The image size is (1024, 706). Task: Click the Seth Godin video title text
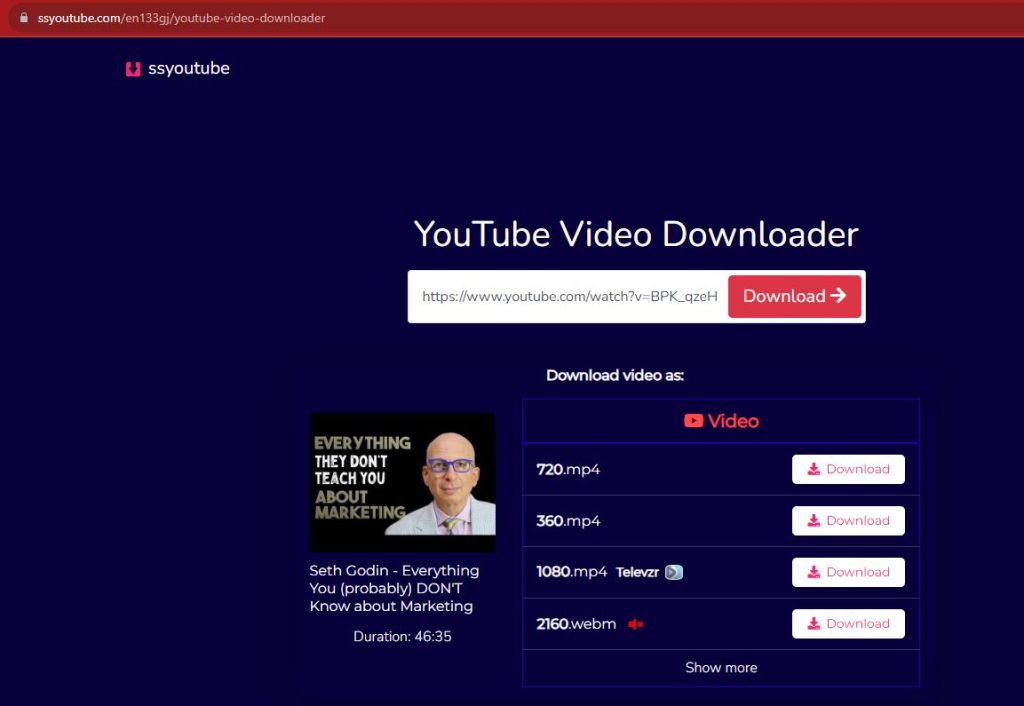coord(394,588)
